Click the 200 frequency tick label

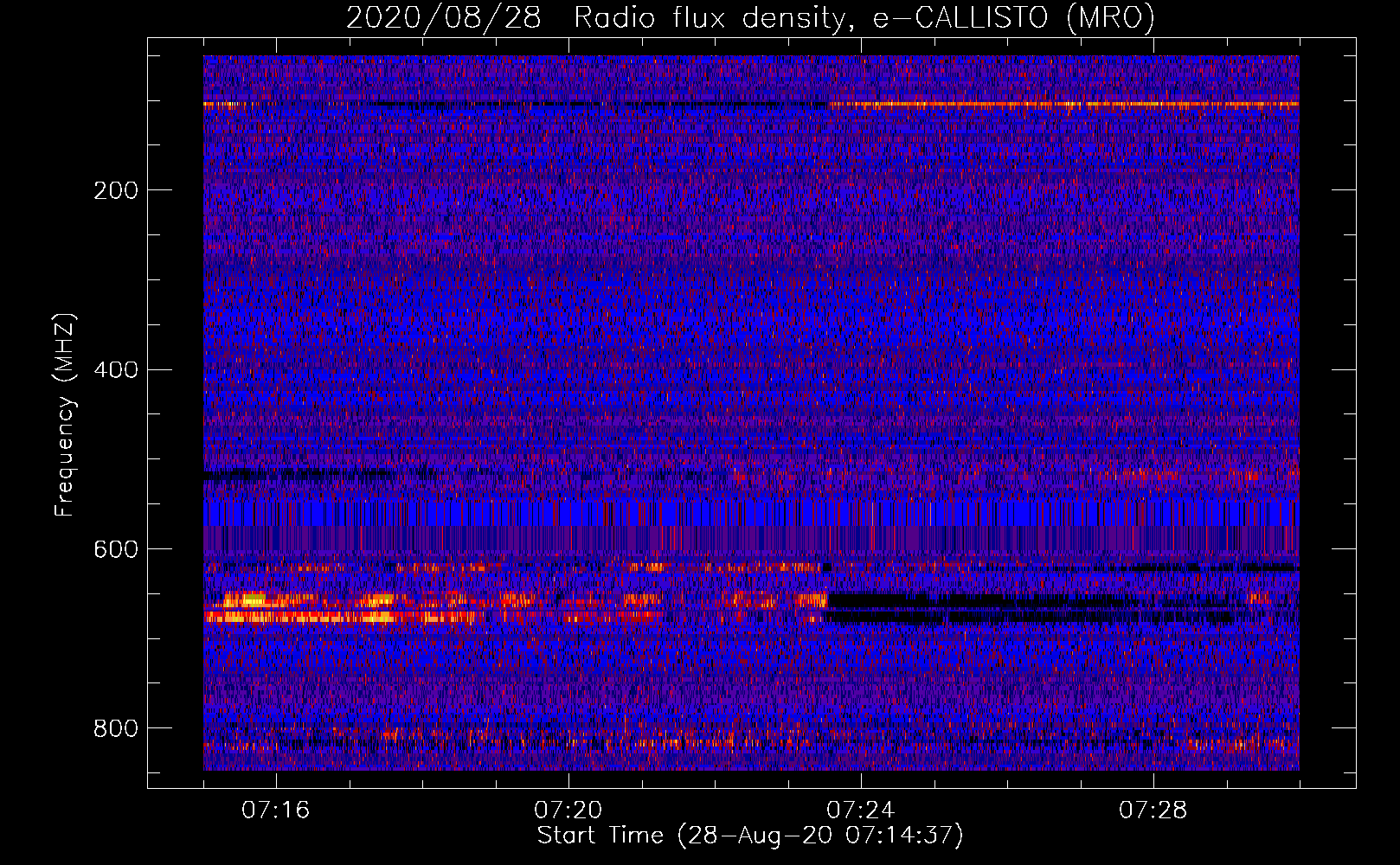pos(116,190)
